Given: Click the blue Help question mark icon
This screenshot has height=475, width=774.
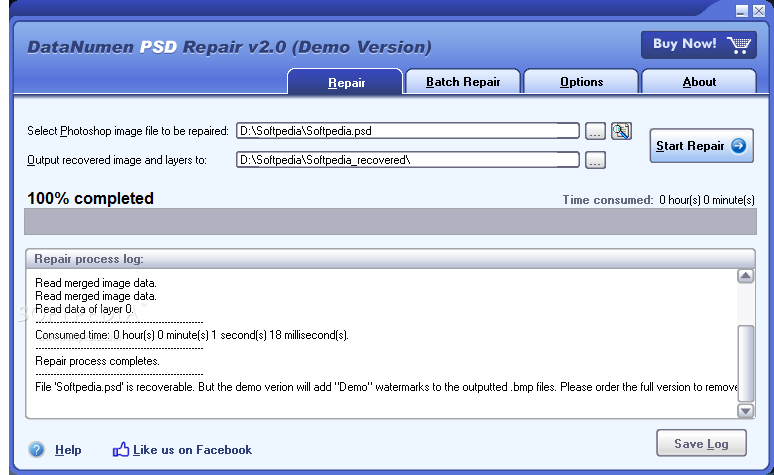Looking at the screenshot, I should point(37,450).
